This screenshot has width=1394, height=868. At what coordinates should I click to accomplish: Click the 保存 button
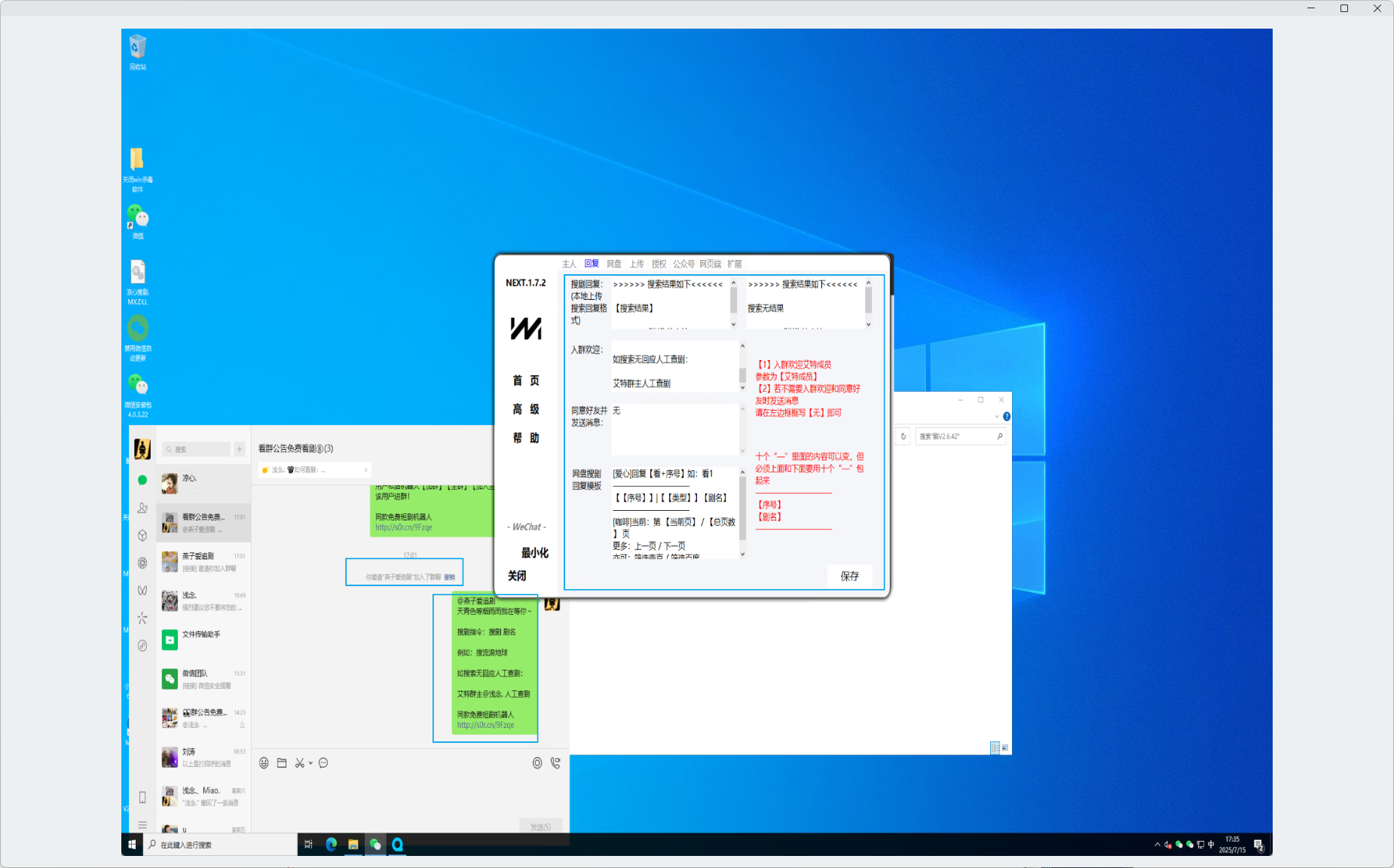850,576
